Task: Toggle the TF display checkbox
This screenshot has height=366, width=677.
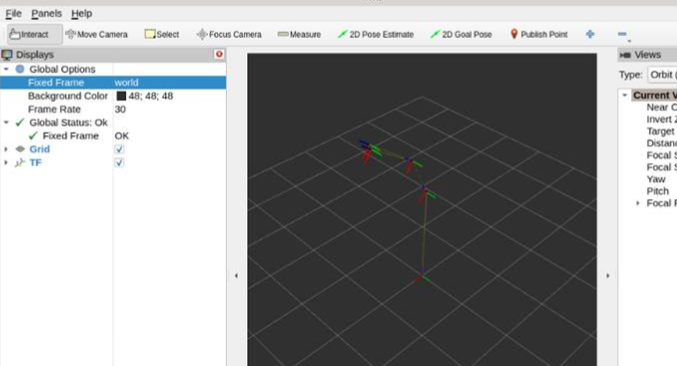Action: 119,163
